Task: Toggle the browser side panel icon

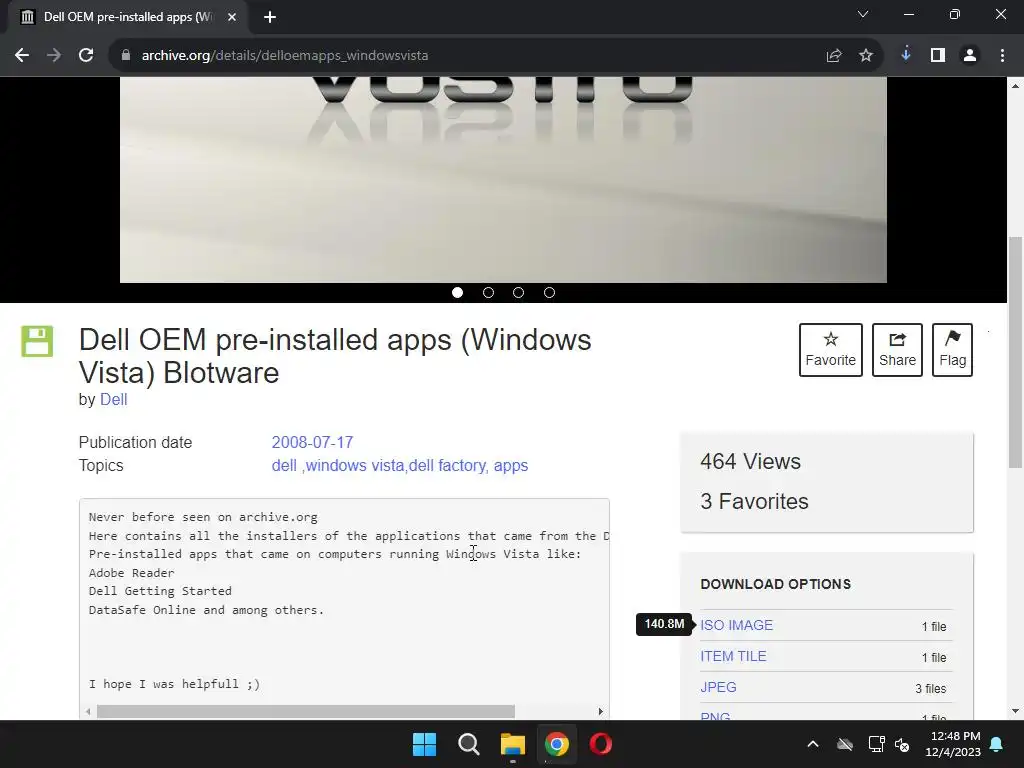Action: [x=938, y=56]
